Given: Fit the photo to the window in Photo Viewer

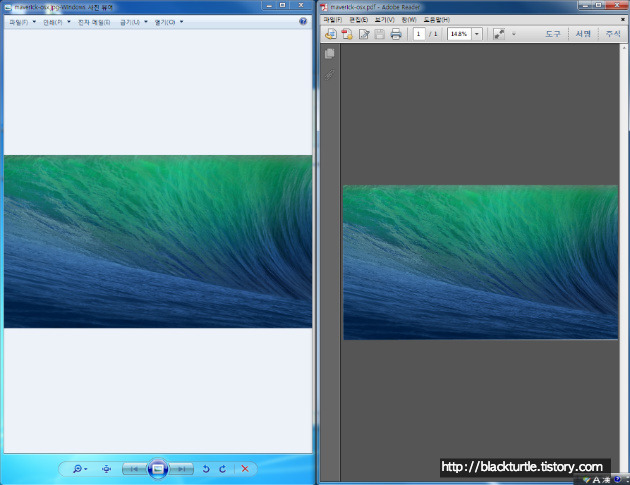Looking at the screenshot, I should pos(106,469).
